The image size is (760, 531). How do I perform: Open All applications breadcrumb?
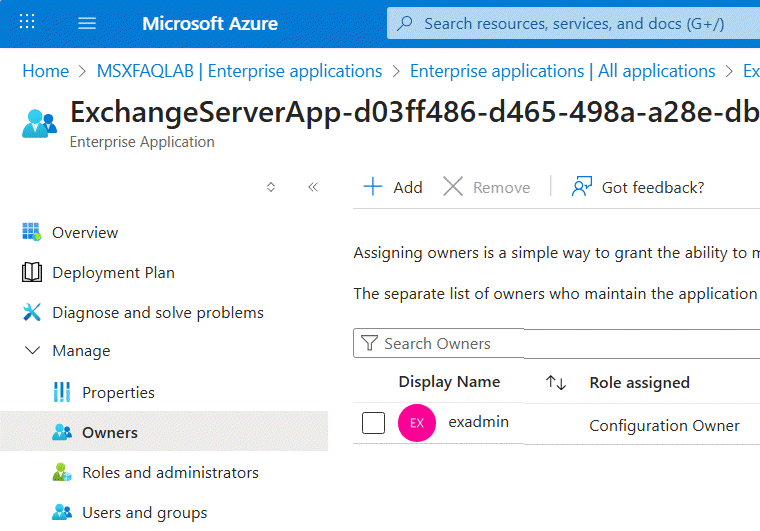563,71
